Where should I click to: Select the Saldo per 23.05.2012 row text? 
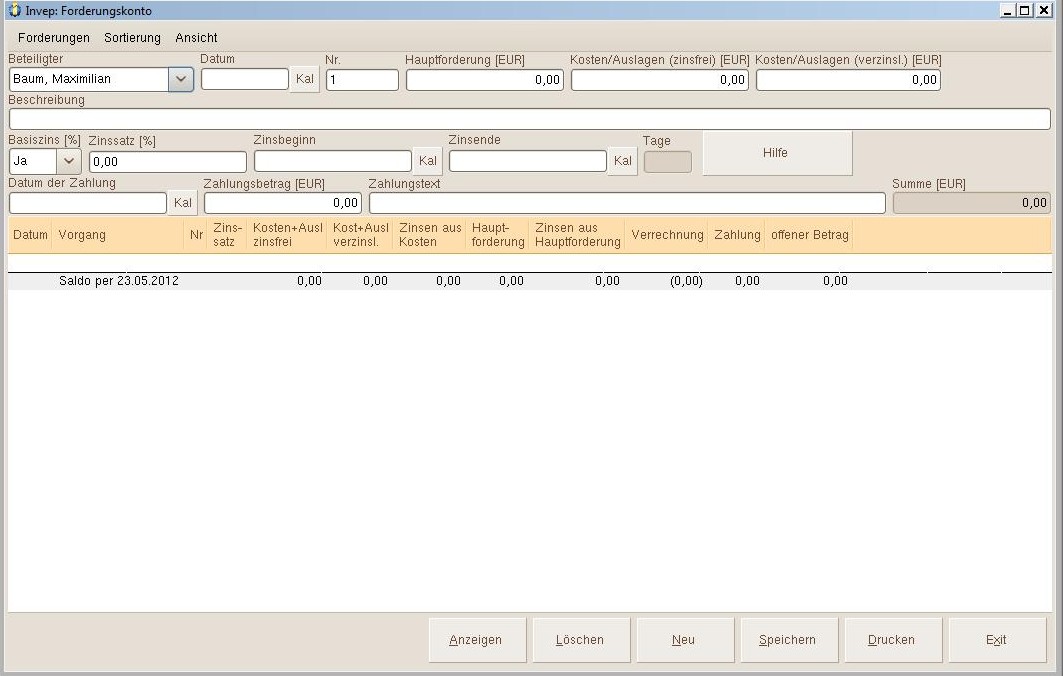pyautogui.click(x=119, y=281)
